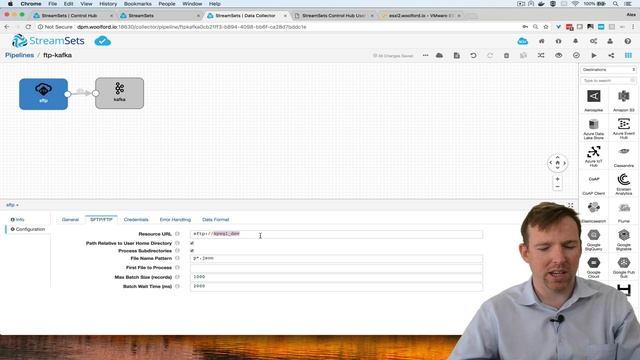Add the Google Cloud destination
The height and width of the screenshot is (360, 640).
pyautogui.click(x=593, y=268)
